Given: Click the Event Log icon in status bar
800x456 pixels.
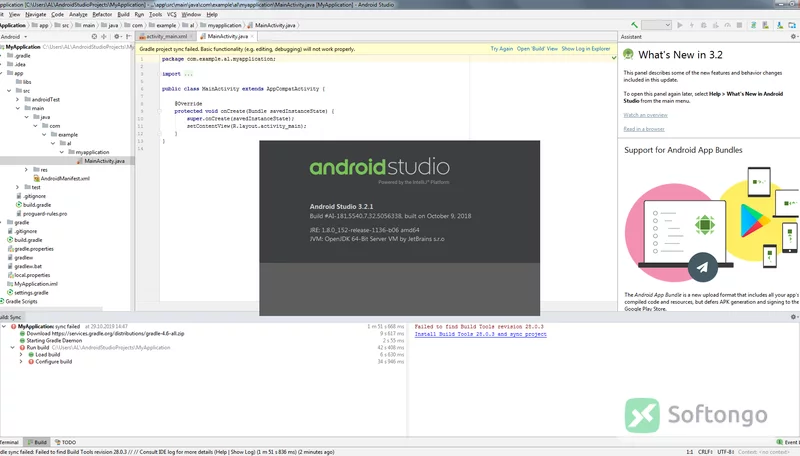Looking at the screenshot, I should 779,442.
